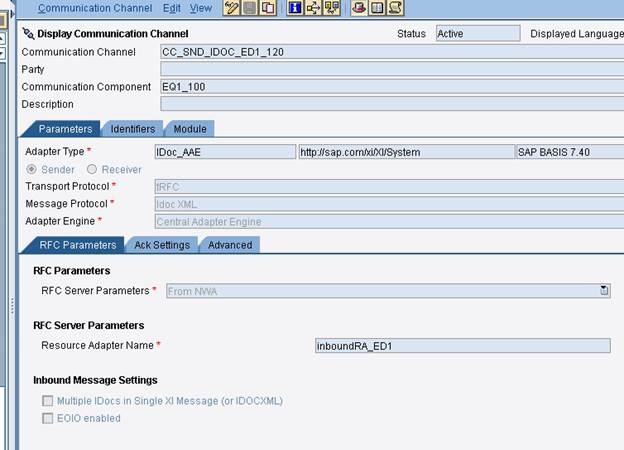Click the RFC Server Parameters section heading
This screenshot has width=624, height=450.
pos(89,325)
